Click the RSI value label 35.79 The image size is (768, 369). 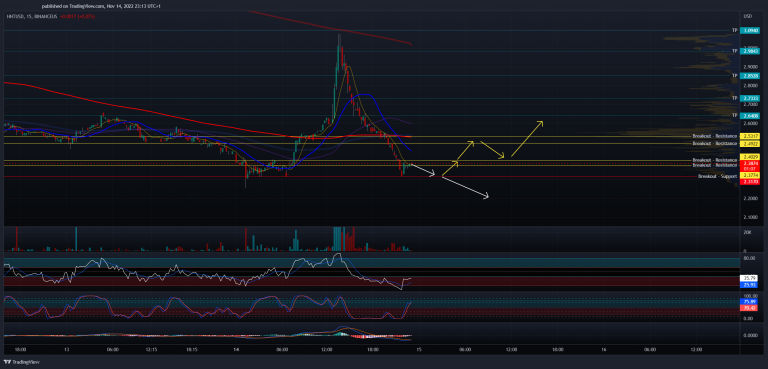(x=749, y=278)
